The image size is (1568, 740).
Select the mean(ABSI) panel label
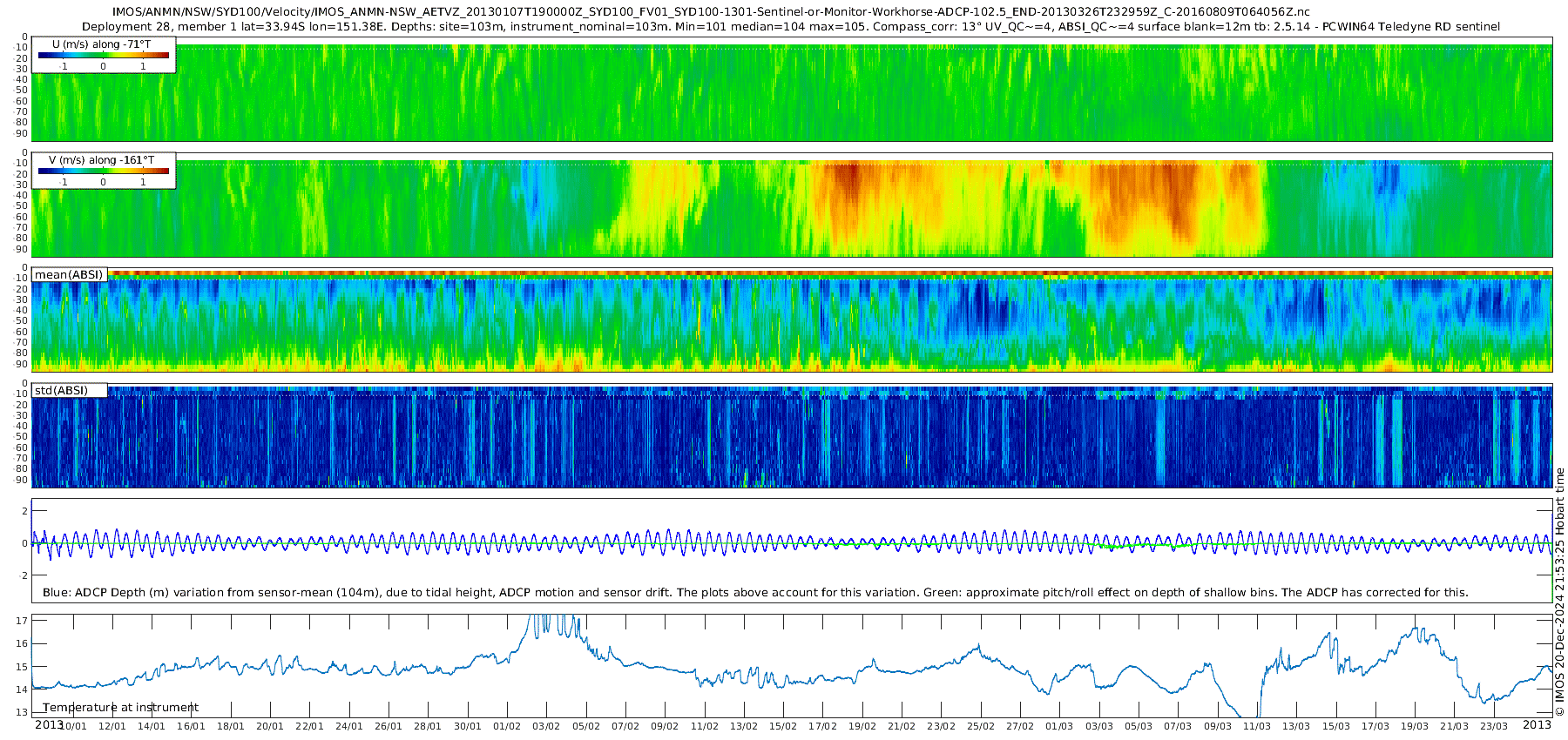pos(70,274)
